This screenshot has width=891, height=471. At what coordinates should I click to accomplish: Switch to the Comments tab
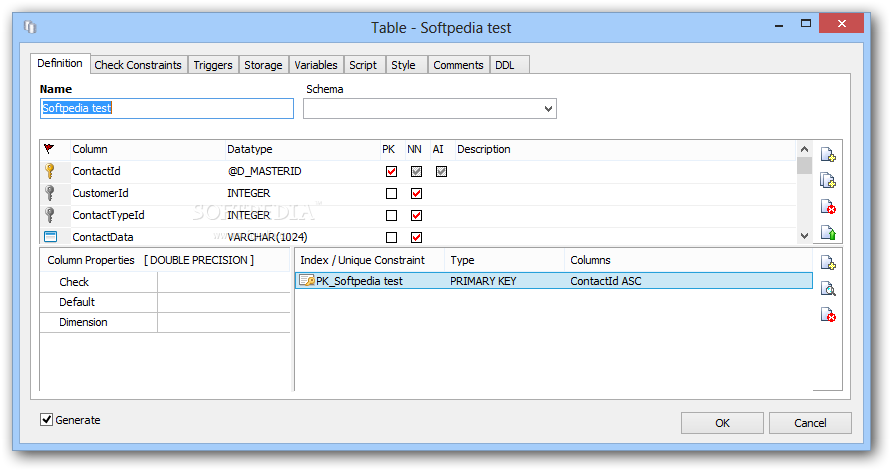point(458,65)
